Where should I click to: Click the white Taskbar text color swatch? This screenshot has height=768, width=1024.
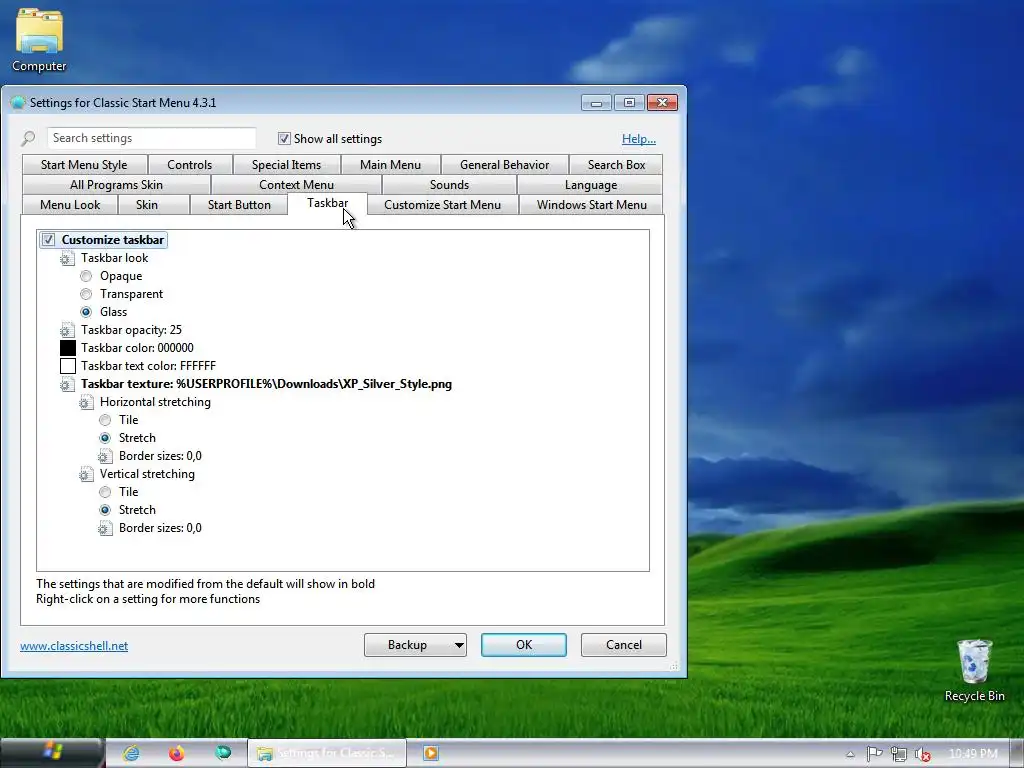click(68, 366)
